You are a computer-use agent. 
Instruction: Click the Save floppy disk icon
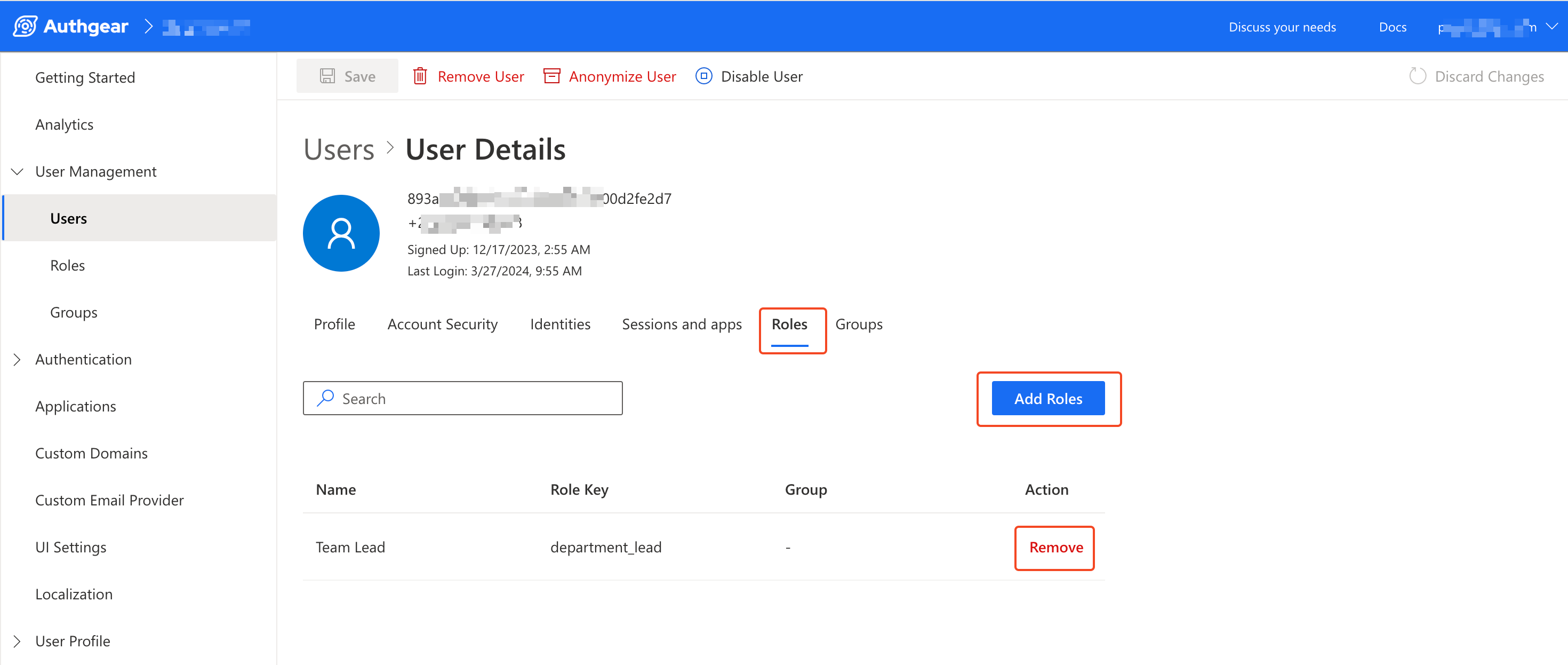pos(327,76)
